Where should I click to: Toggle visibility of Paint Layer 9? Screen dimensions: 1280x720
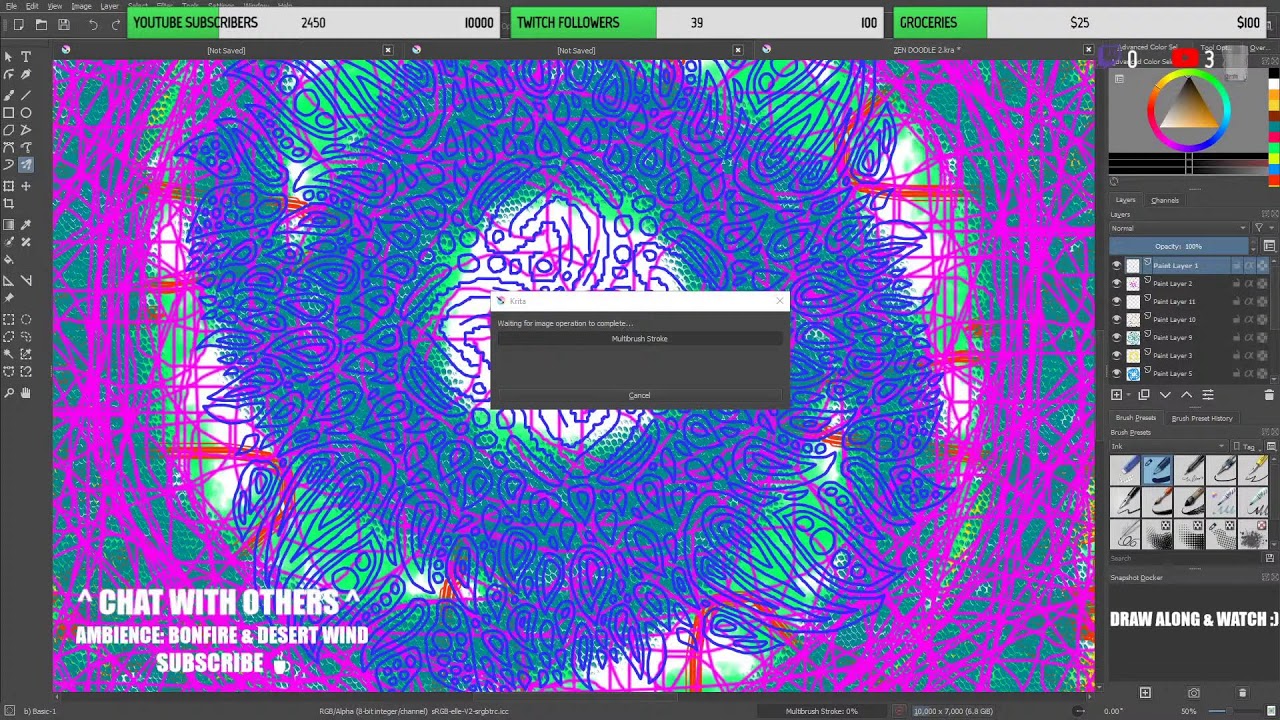pyautogui.click(x=1117, y=337)
